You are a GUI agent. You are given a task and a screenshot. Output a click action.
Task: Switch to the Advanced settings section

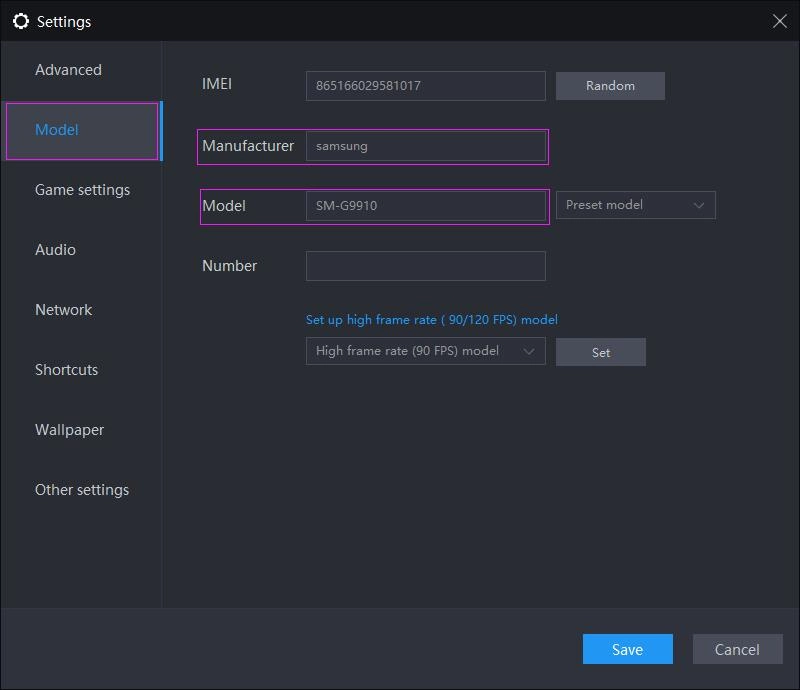[68, 69]
